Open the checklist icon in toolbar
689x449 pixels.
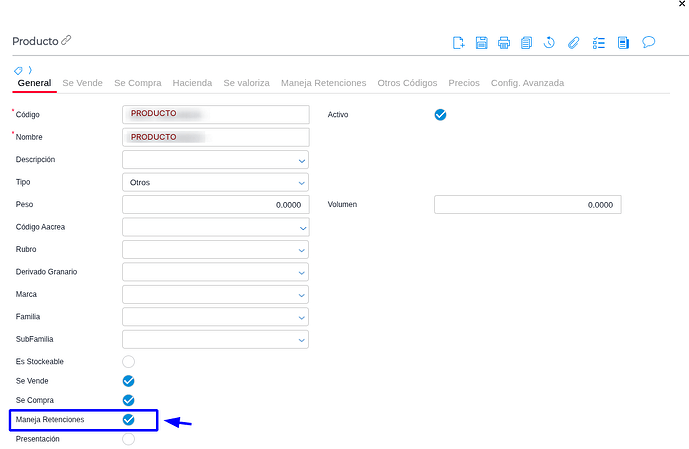tap(599, 42)
